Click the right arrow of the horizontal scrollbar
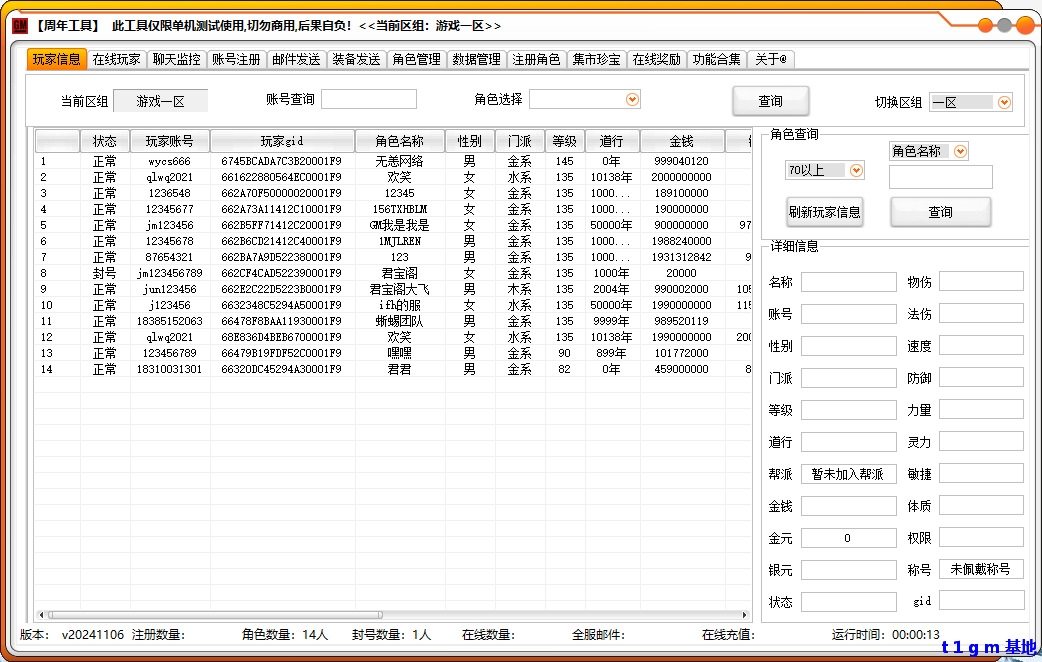The height and width of the screenshot is (662, 1042). coord(746,615)
